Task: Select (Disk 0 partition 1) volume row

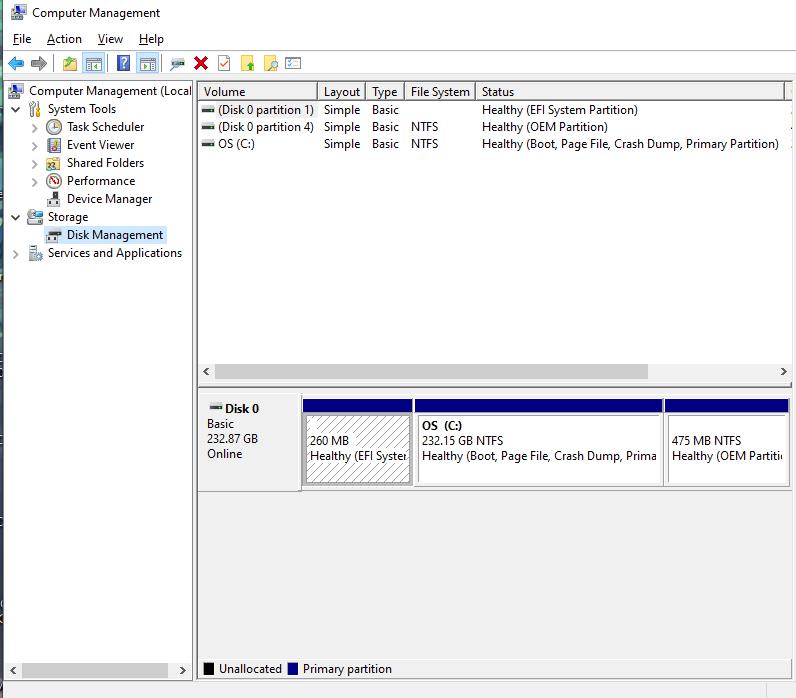Action: pos(493,110)
